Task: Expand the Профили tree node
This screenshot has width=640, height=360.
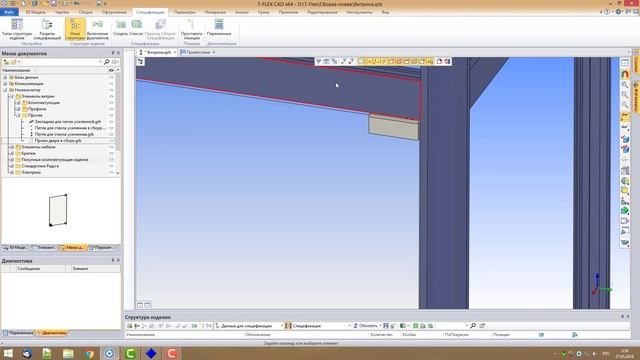Action: point(18,109)
